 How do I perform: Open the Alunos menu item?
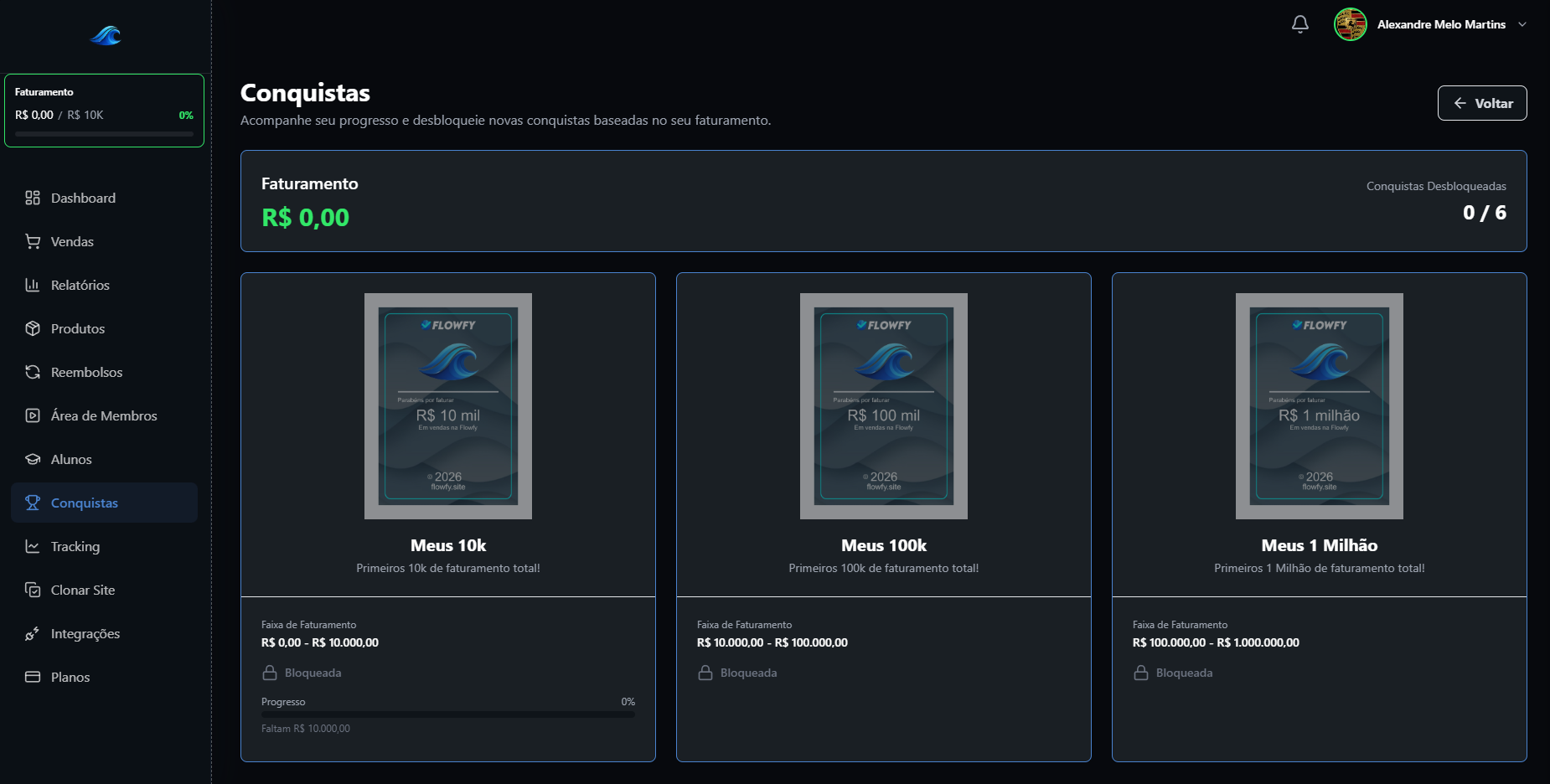[x=105, y=459]
